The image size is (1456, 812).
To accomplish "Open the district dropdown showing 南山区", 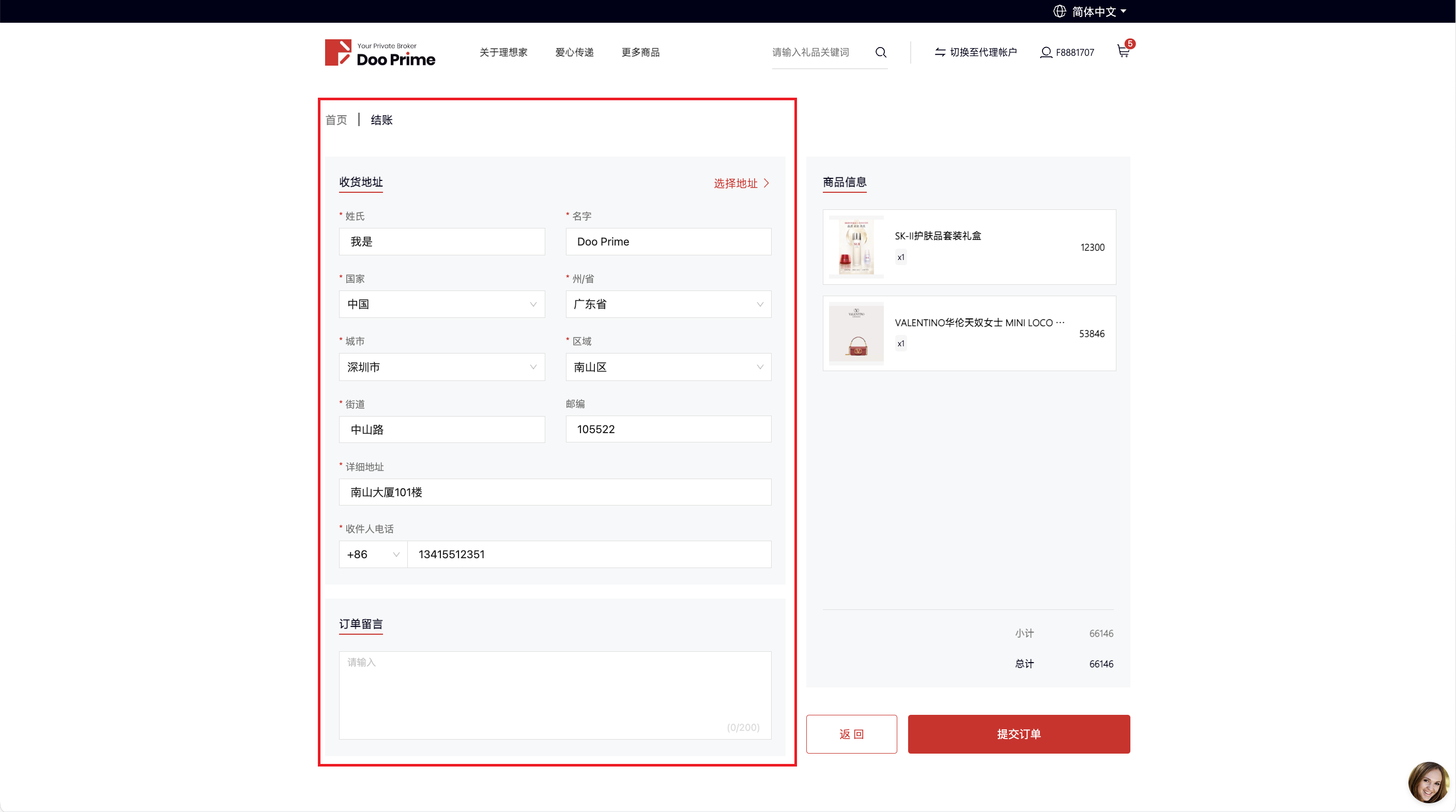I will (x=668, y=367).
